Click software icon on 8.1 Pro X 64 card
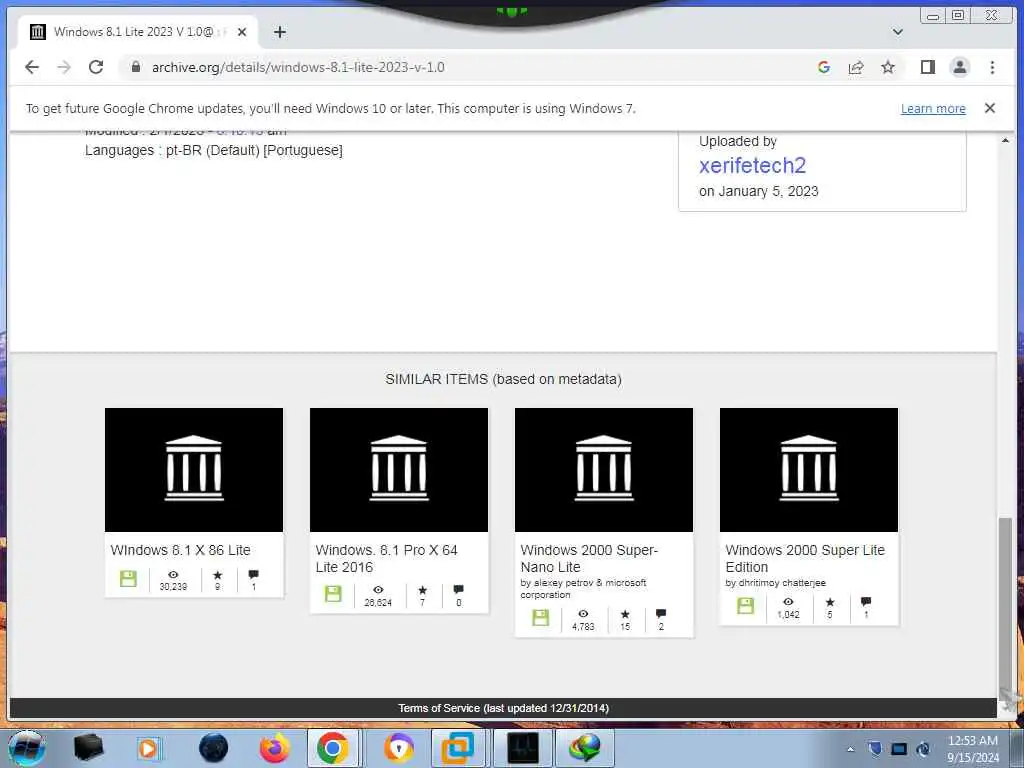 point(333,594)
